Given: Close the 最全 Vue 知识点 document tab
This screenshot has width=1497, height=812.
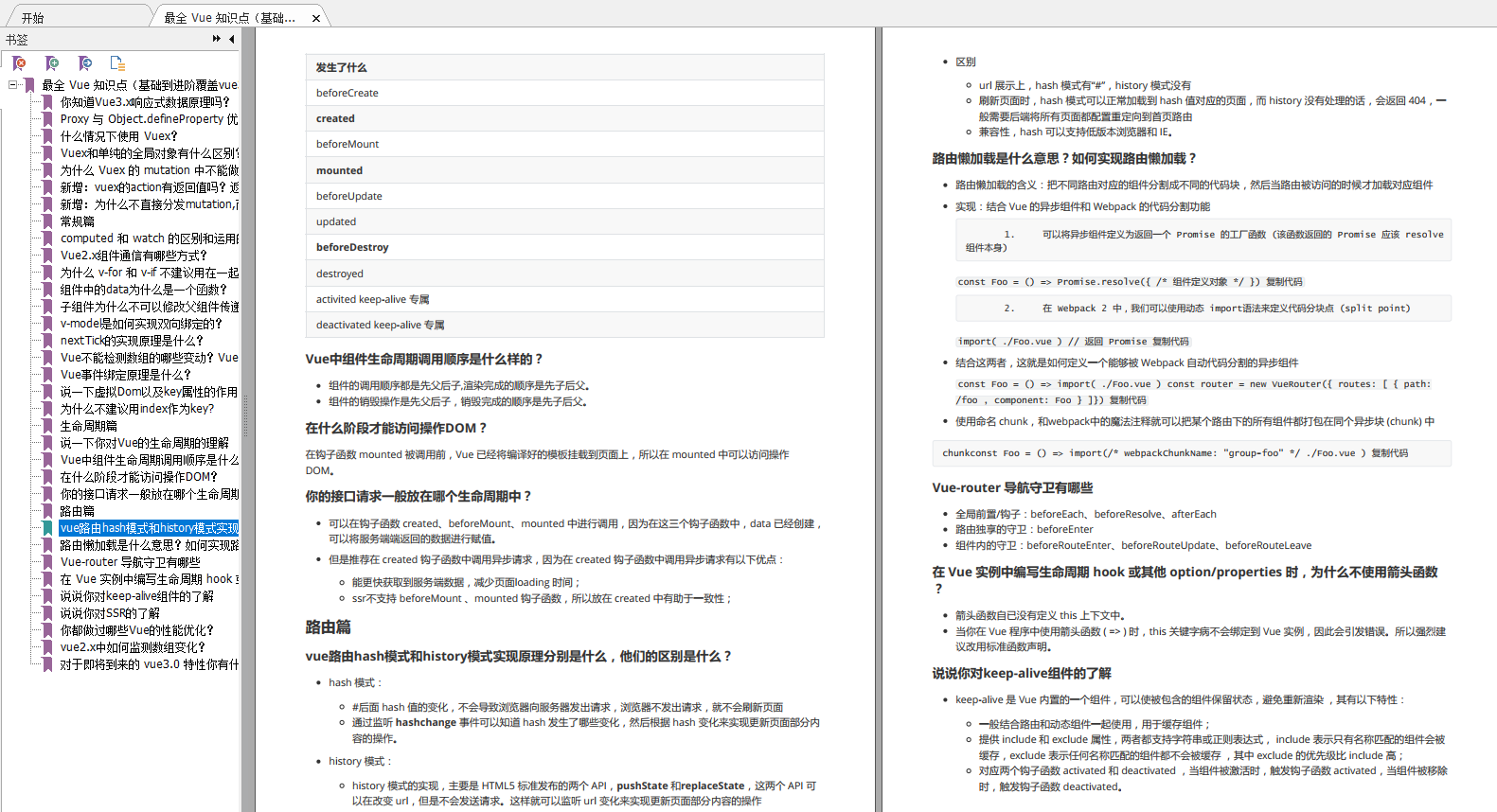Looking at the screenshot, I should 315,18.
